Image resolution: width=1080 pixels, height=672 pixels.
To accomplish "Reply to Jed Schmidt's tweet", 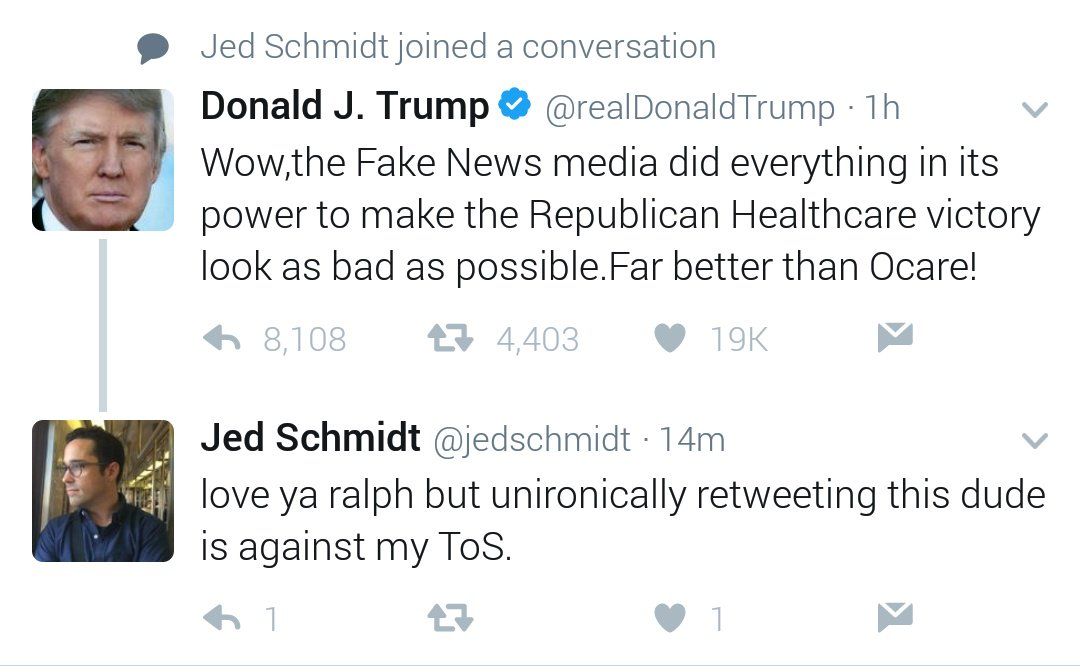I will tap(222, 618).
